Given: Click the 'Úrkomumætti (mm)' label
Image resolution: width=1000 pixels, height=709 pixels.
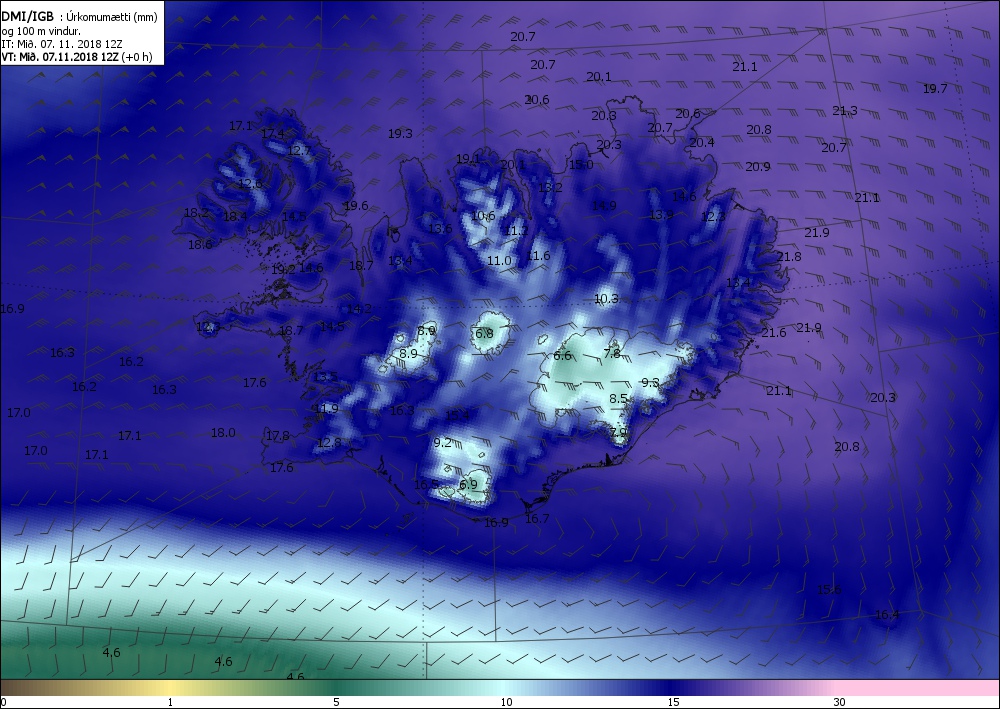Looking at the screenshot, I should click(x=112, y=18).
